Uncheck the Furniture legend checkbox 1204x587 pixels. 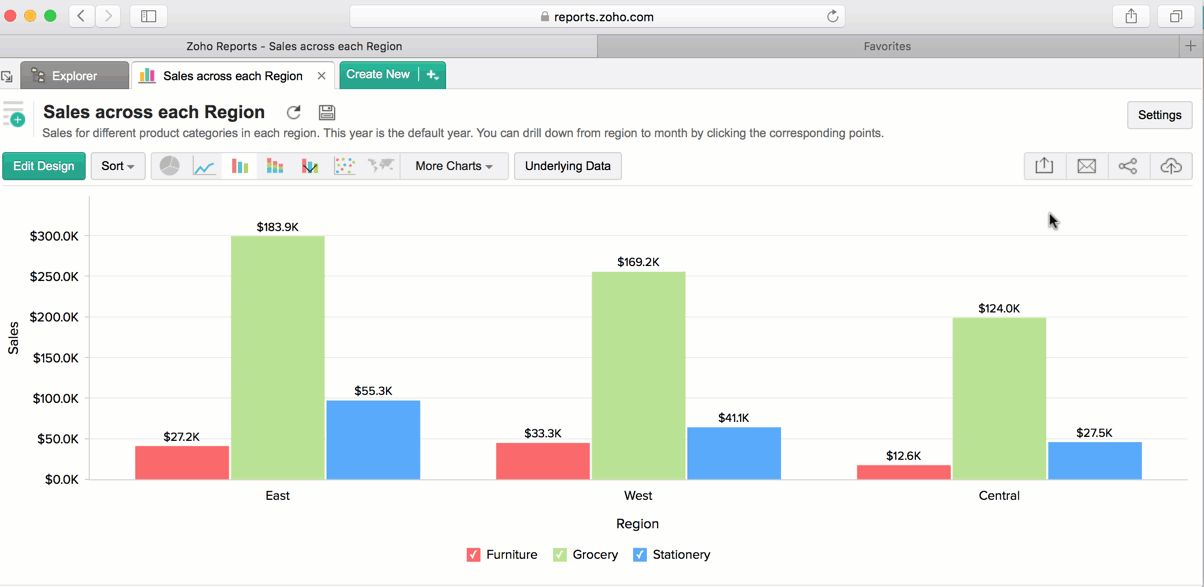tap(473, 555)
